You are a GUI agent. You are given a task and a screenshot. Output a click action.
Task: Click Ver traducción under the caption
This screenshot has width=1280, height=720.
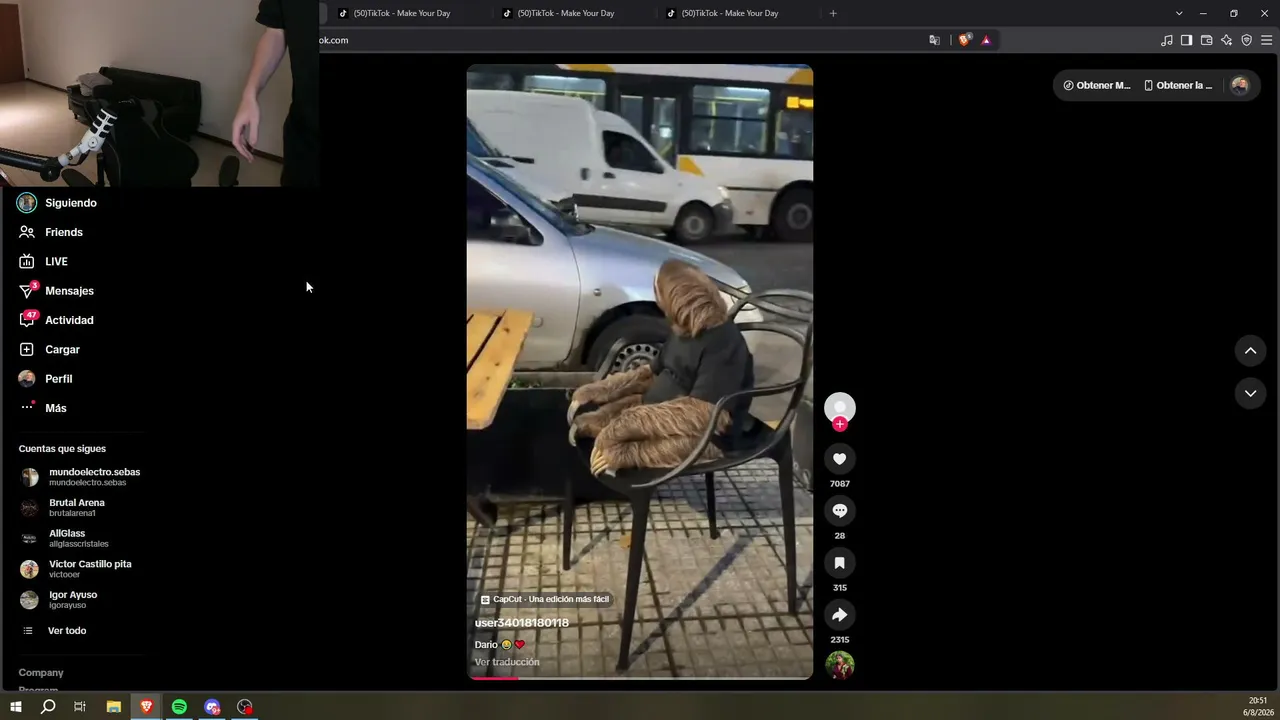tap(507, 662)
